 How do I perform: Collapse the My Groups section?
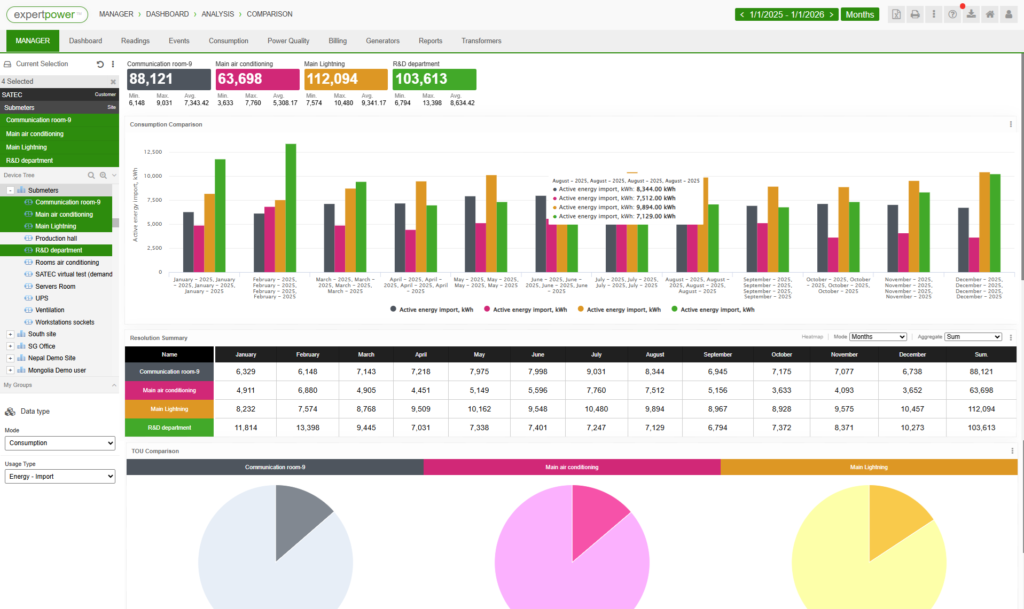click(x=114, y=385)
